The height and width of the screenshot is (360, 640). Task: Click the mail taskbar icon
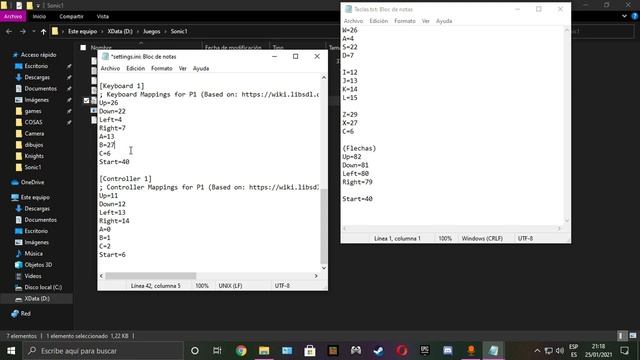[x=287, y=351]
